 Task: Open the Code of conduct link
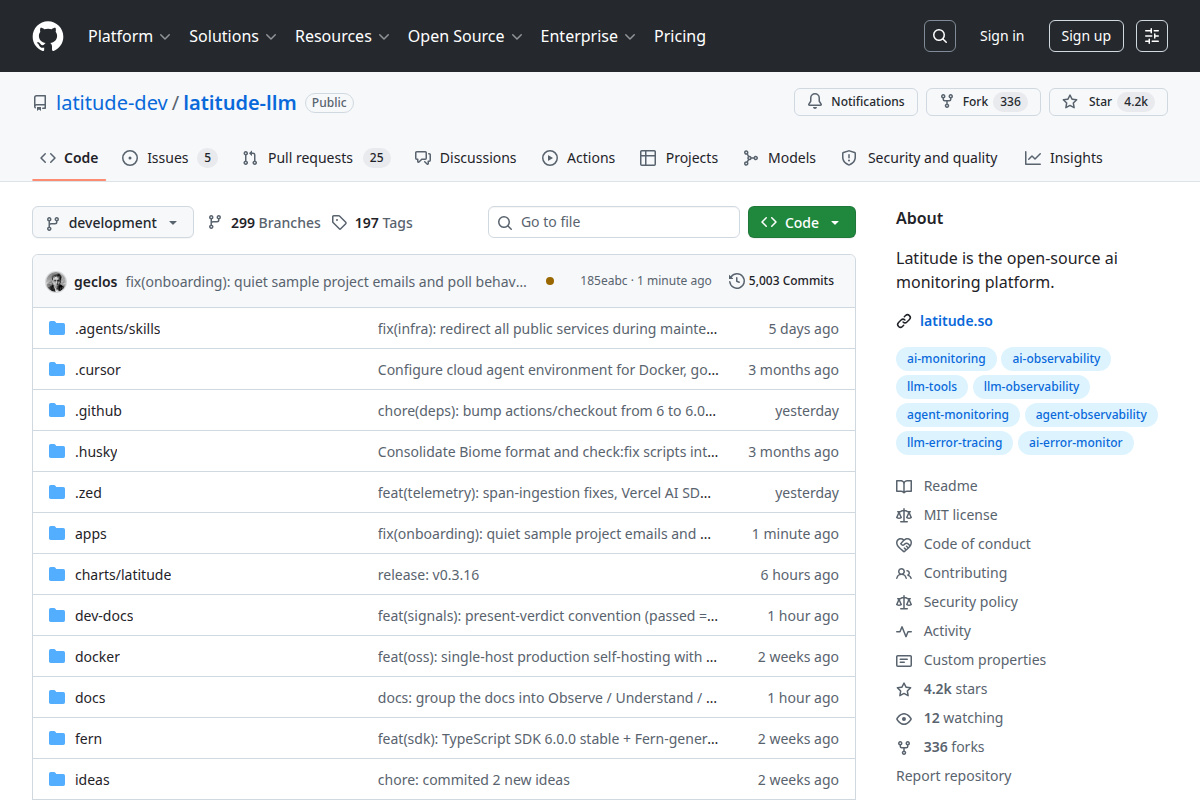point(977,544)
